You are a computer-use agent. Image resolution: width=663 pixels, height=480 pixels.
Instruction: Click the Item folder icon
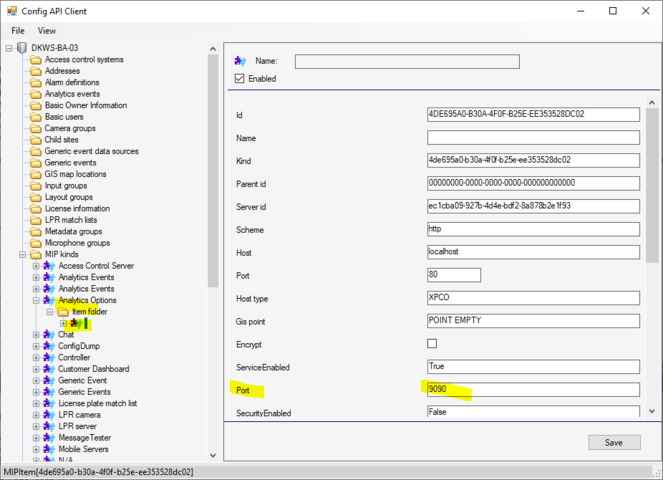63,312
